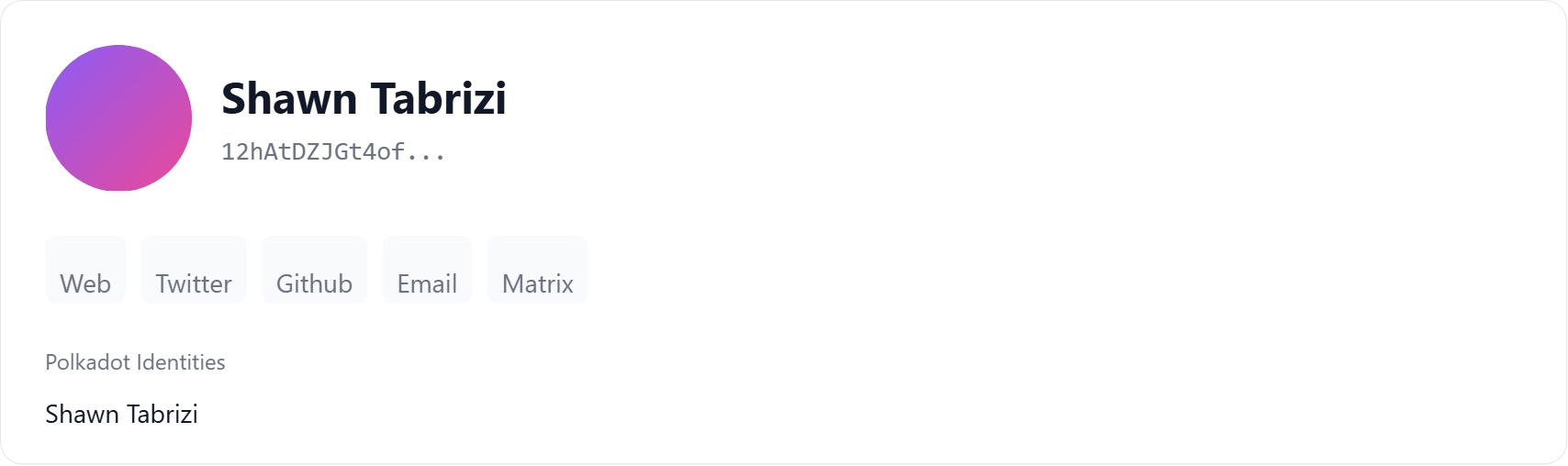The image size is (1568, 466).
Task: Click the Polkadot Identities subheading
Action: 135,362
